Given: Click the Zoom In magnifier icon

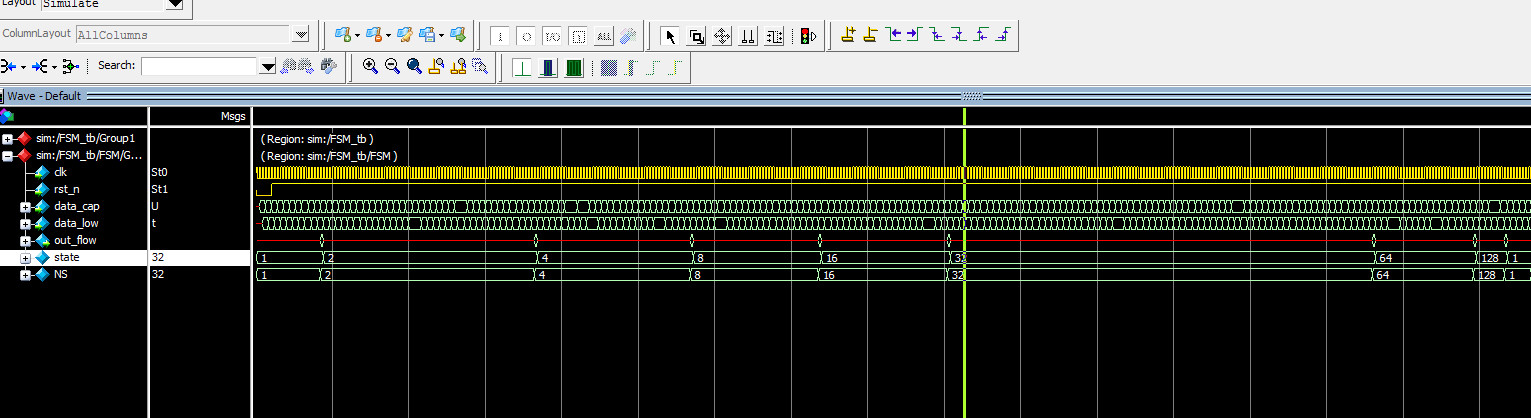Looking at the screenshot, I should click(x=370, y=66).
